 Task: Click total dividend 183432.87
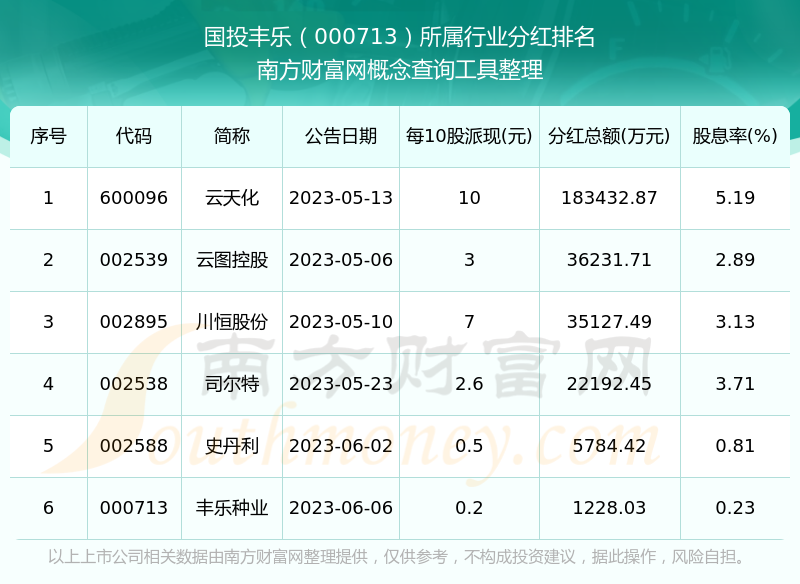point(609,198)
